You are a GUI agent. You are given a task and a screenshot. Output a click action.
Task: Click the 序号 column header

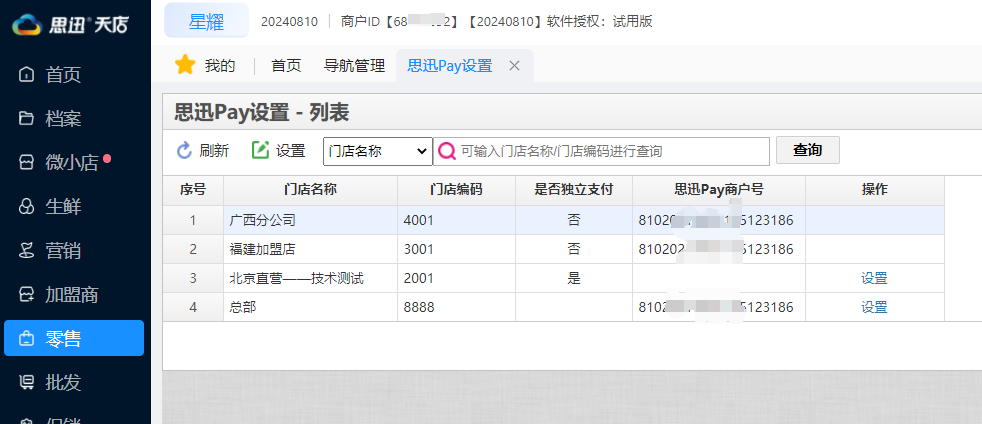point(193,190)
